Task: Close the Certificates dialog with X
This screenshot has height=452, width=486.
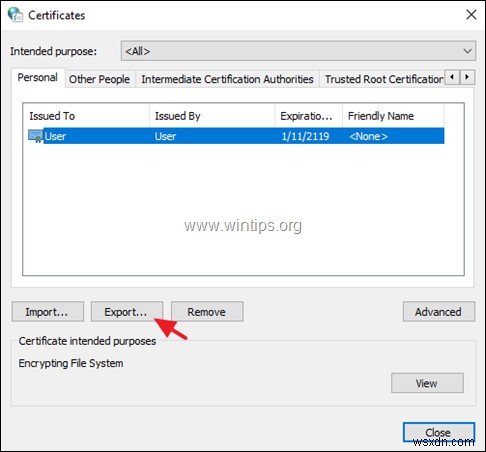Action: pos(471,15)
